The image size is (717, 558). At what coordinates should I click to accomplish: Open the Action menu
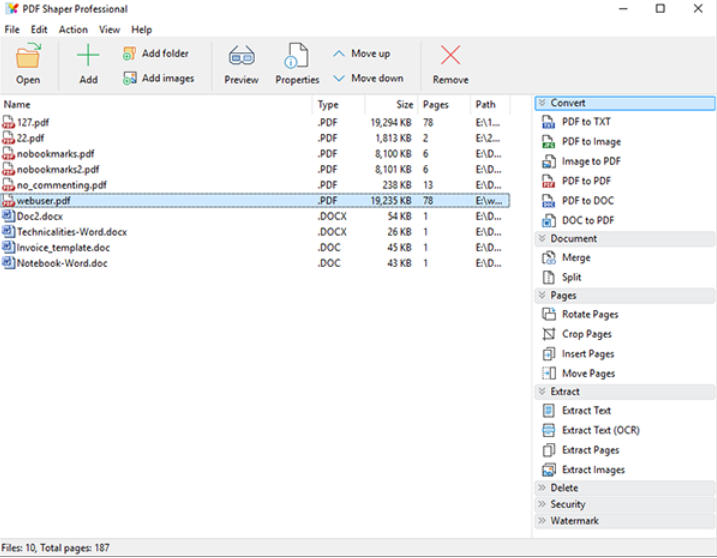click(73, 30)
